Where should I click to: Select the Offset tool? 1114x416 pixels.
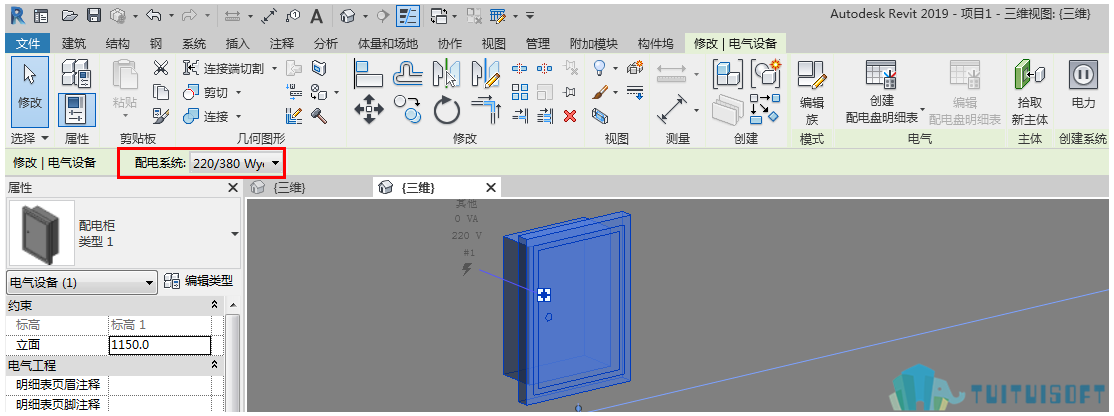coord(408,73)
